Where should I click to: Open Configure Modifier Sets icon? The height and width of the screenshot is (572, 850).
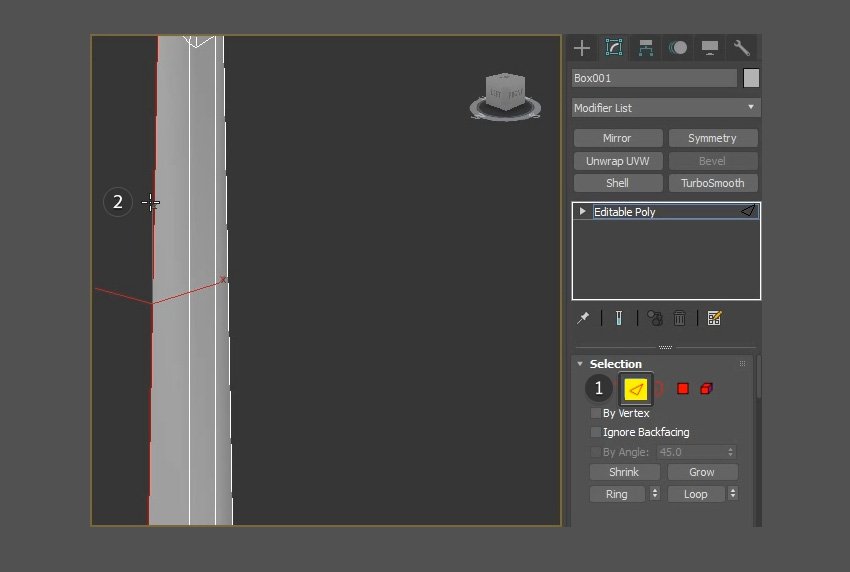[714, 318]
